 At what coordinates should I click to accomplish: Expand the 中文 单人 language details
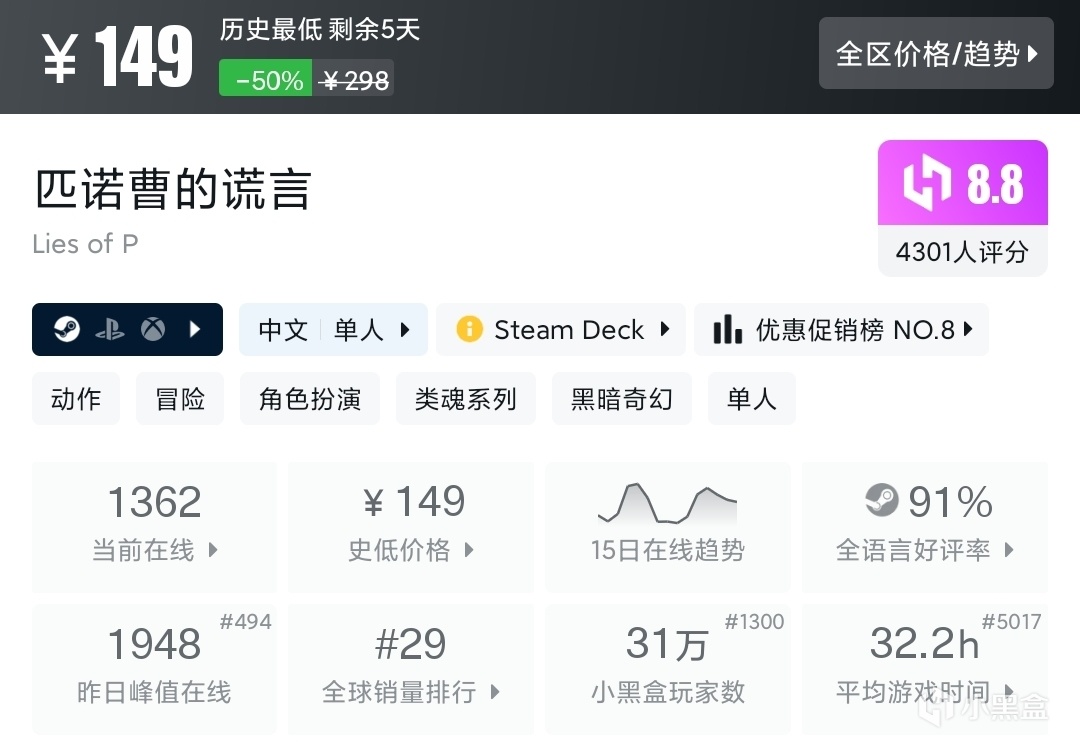point(333,330)
